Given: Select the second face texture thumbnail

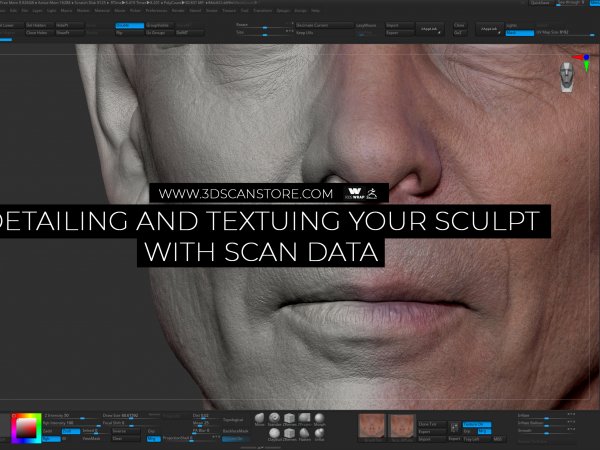Looking at the screenshot, I should click(x=402, y=426).
